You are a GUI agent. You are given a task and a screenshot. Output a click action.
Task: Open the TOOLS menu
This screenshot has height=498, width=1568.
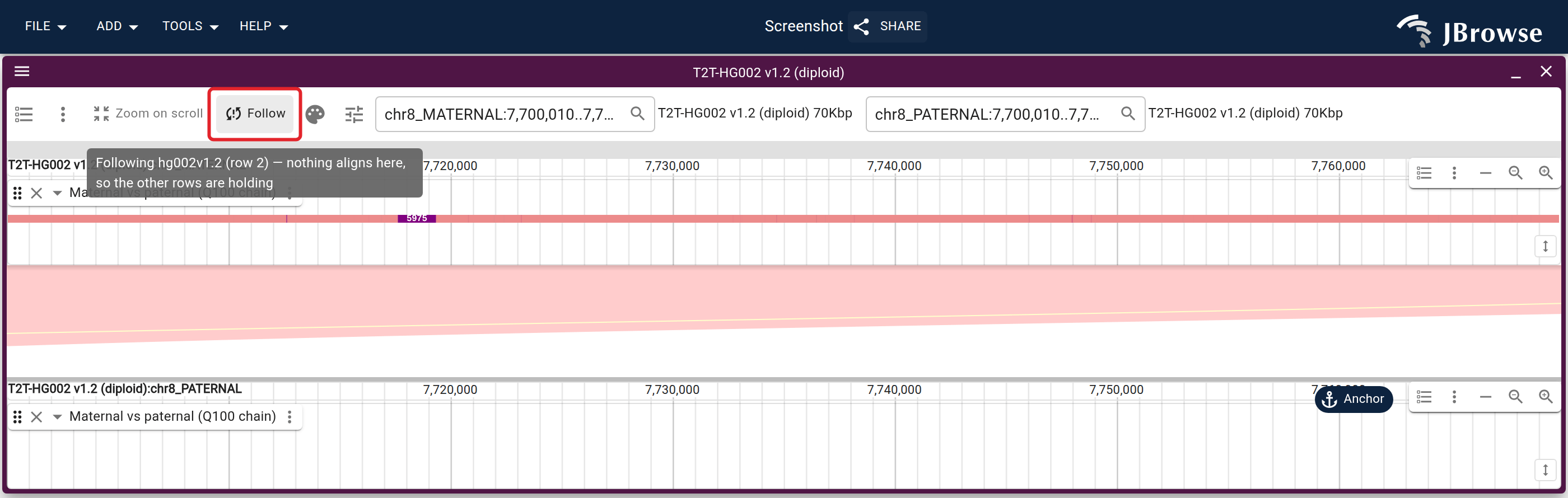tap(190, 26)
